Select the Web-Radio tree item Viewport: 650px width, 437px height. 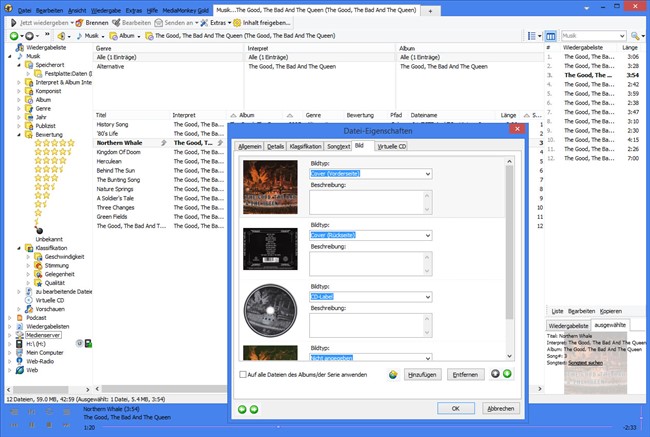coord(40,361)
